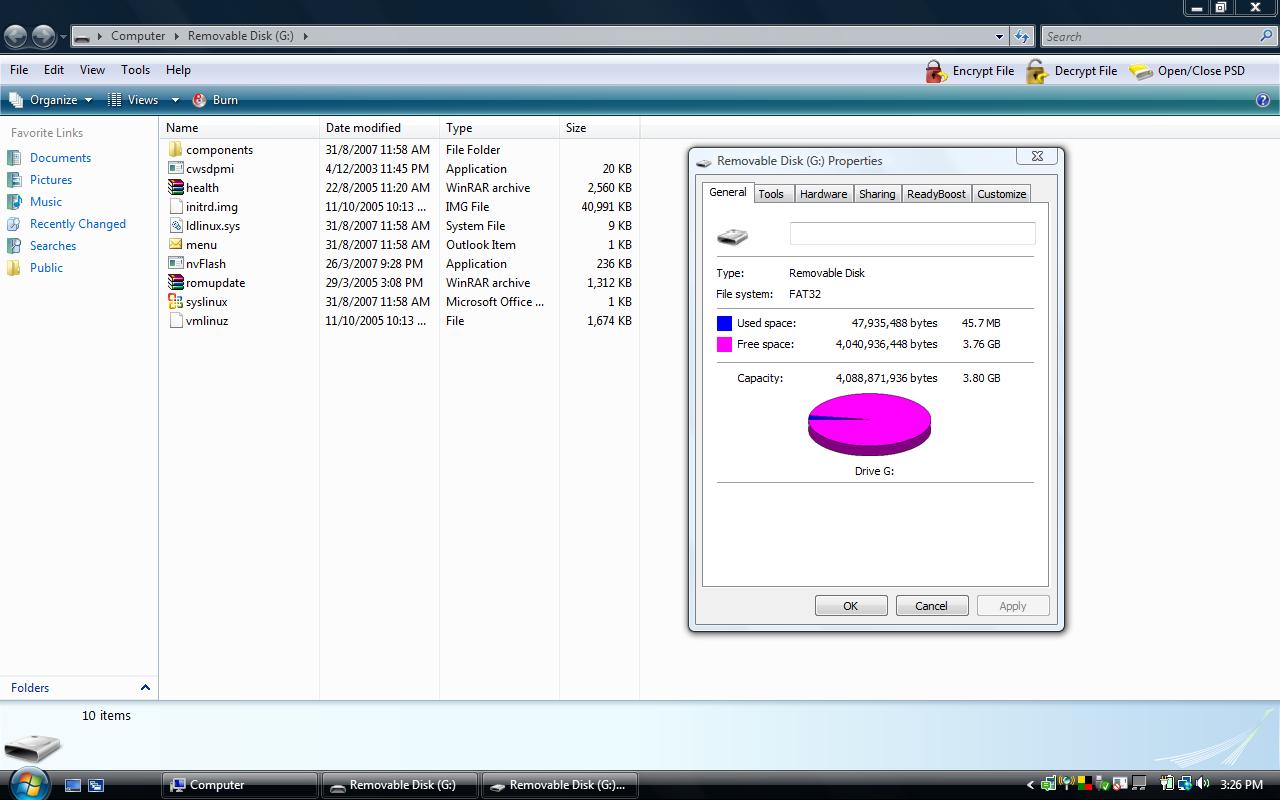Click the volume speaker tray icon
Screen dimensions: 1280x800
1203,784
